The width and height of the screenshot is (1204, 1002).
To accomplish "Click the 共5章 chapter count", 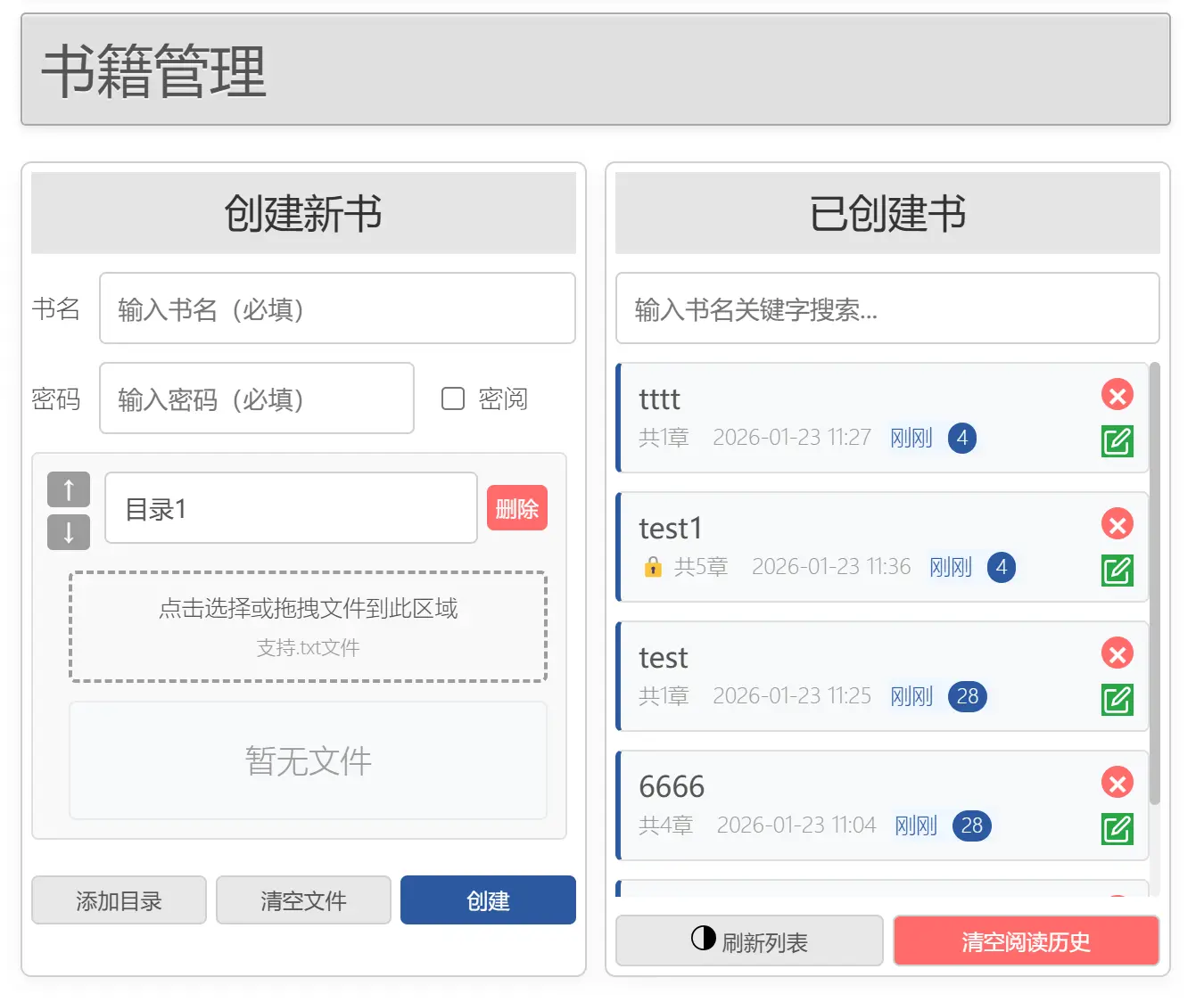I will pyautogui.click(x=701, y=567).
